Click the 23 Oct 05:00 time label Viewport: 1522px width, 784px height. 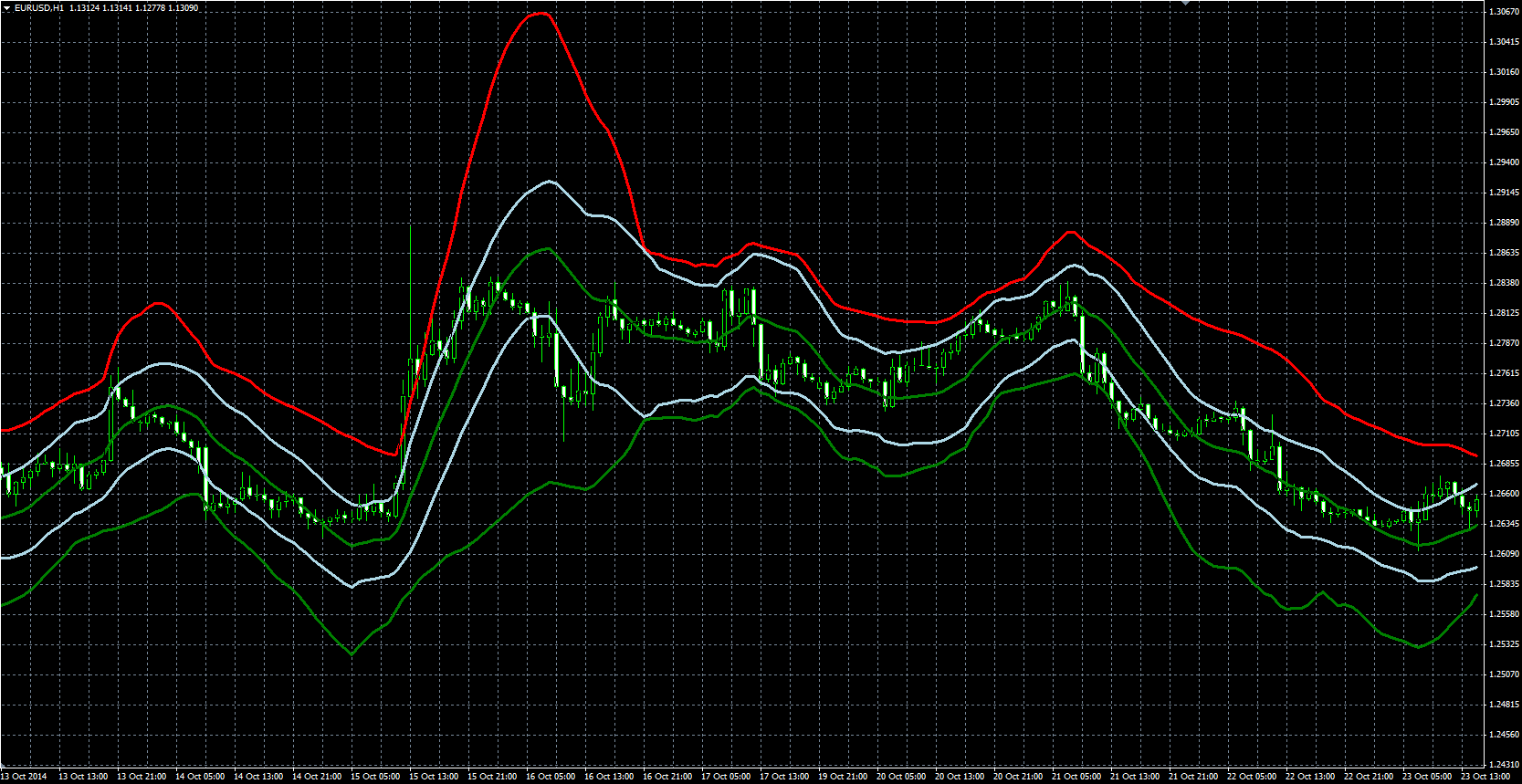click(1427, 777)
